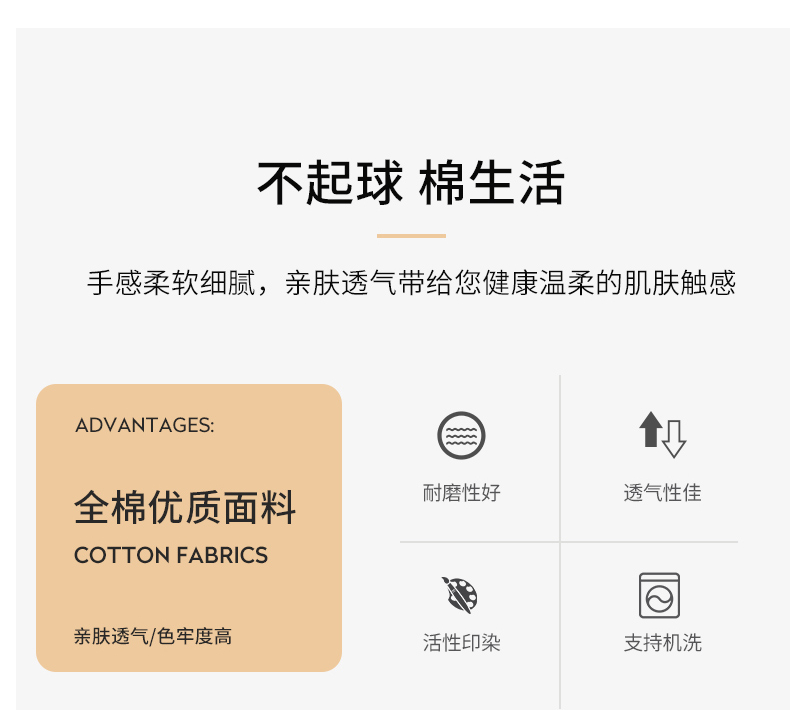Click the 亲肤透气/色牢度高 caption
The image size is (790, 710).
tap(153, 636)
